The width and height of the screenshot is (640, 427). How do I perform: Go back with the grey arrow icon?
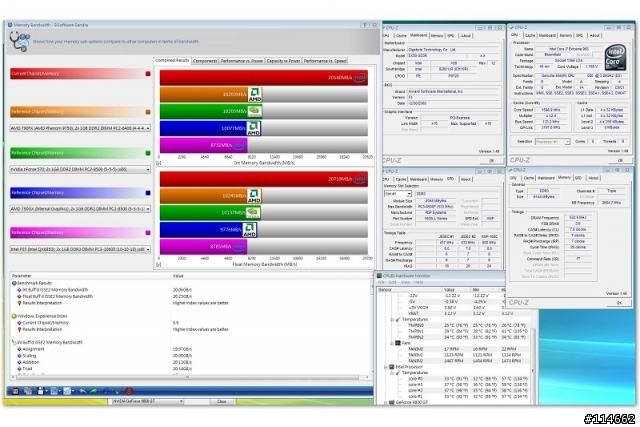coord(82,391)
